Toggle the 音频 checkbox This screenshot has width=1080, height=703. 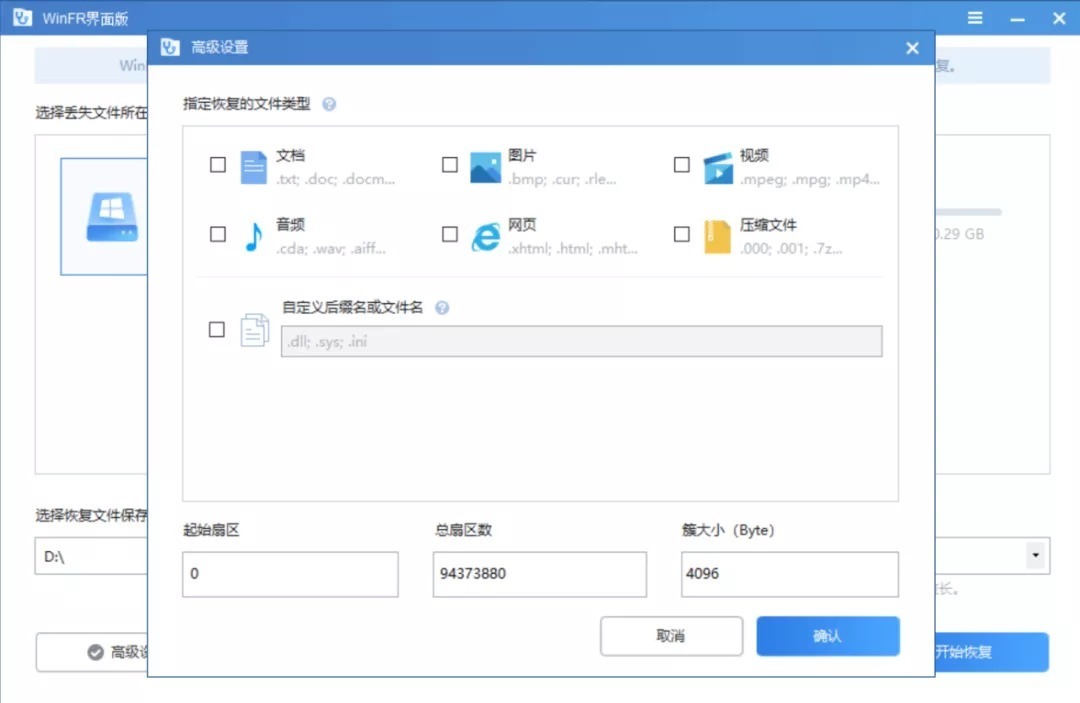click(x=218, y=234)
